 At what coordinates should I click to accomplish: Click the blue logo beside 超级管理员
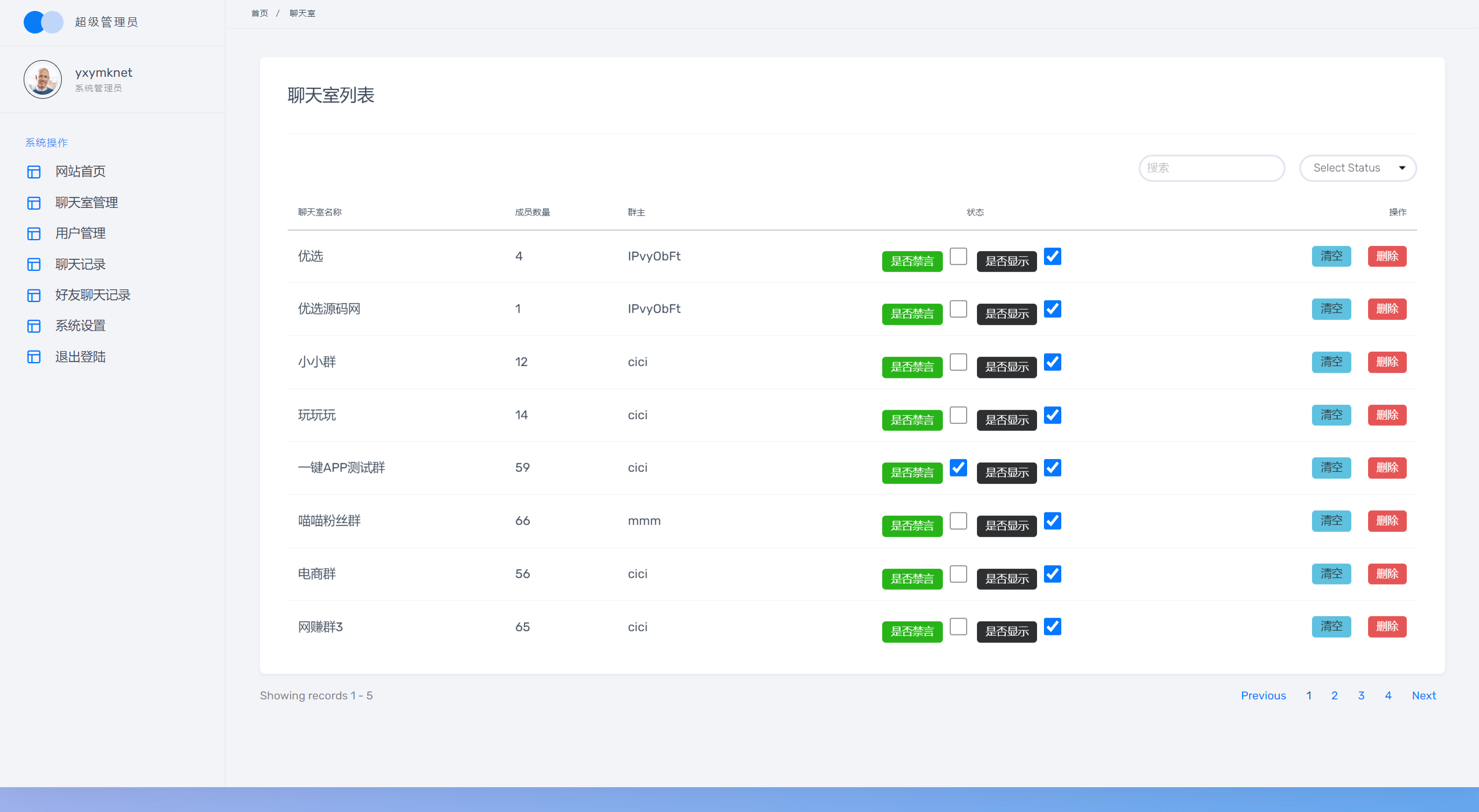pyautogui.click(x=43, y=22)
